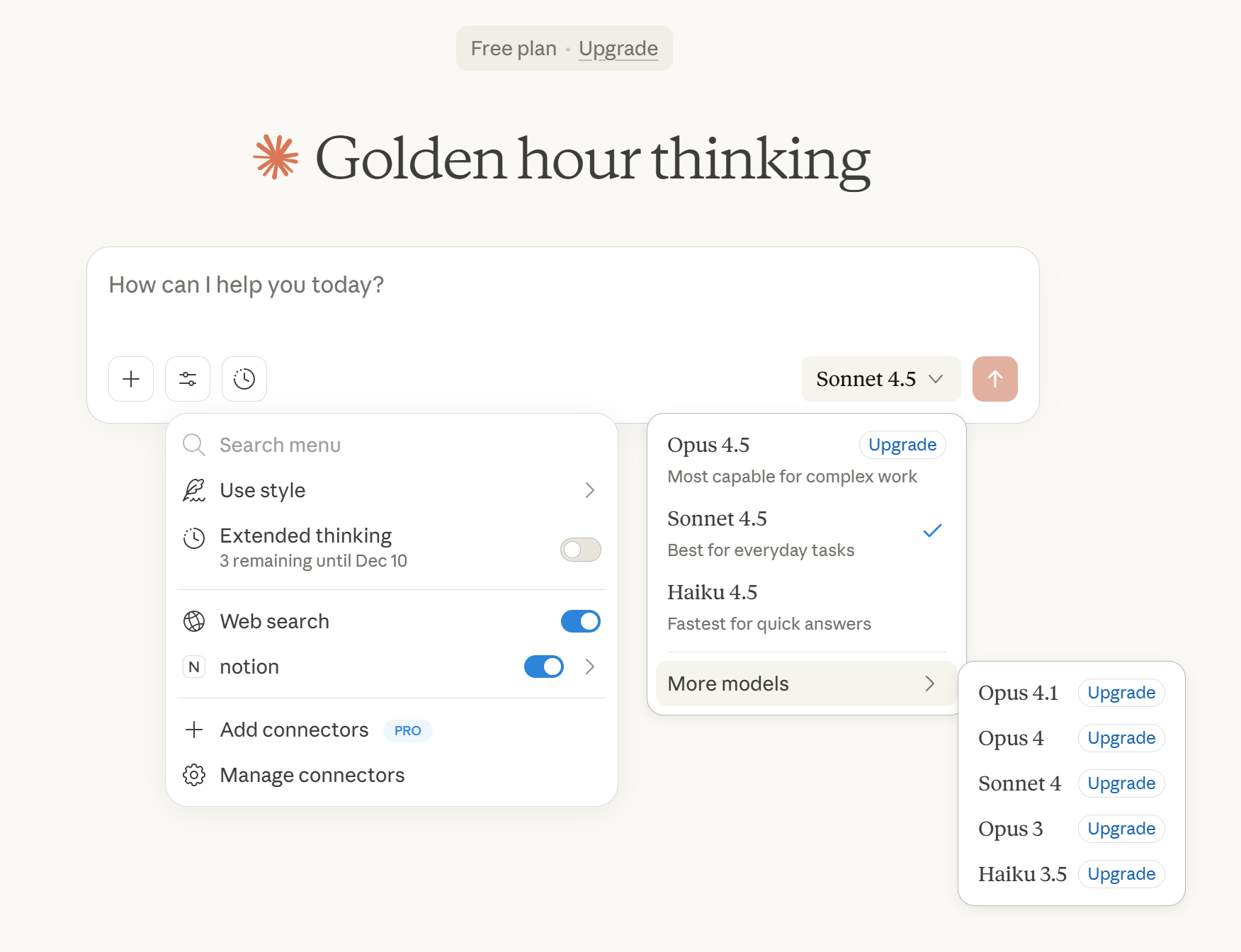Click the PRO badge on Add connectors
Image resolution: width=1241 pixels, height=952 pixels.
408,730
